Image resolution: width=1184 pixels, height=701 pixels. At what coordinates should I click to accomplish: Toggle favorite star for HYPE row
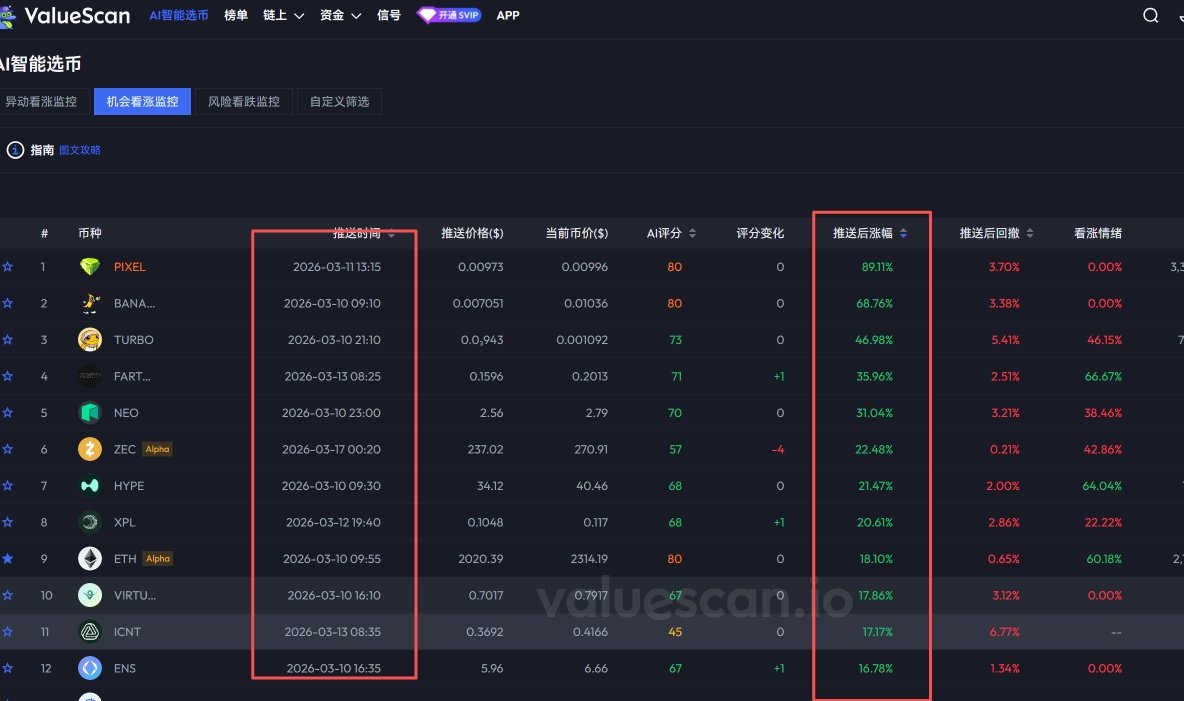[8, 486]
